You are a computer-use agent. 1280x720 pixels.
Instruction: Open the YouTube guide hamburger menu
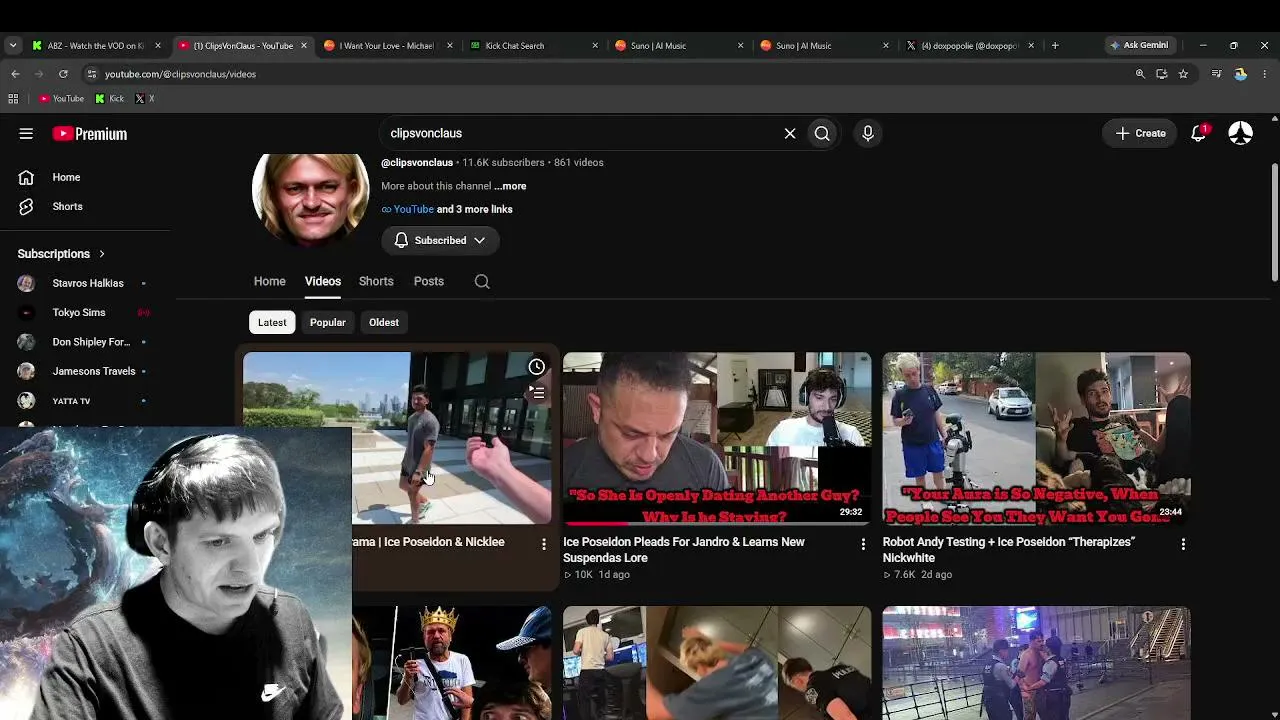(26, 133)
